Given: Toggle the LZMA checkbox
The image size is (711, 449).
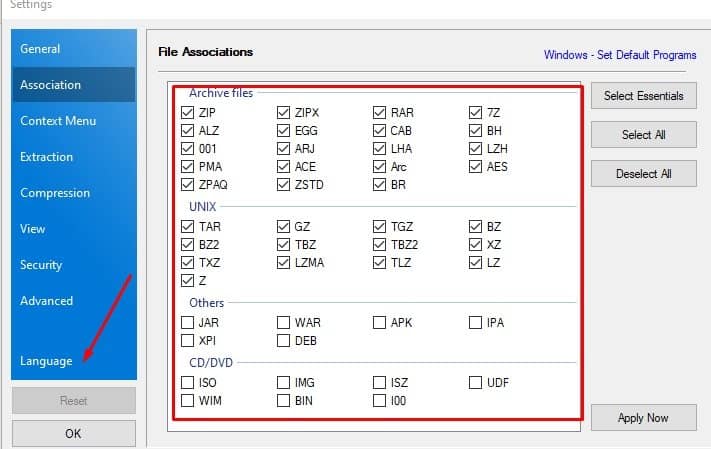Looking at the screenshot, I should pyautogui.click(x=284, y=263).
